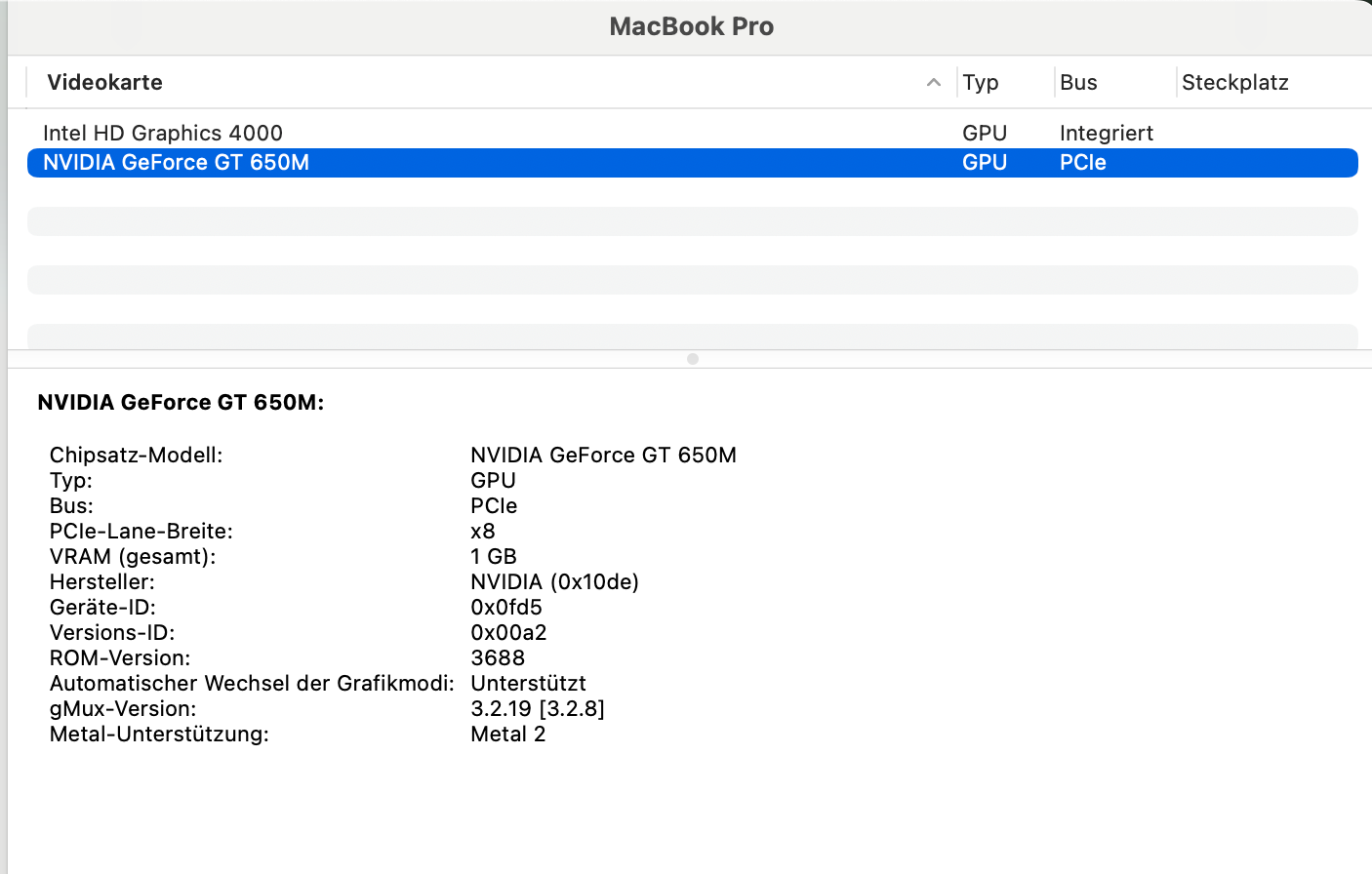Click the Integriert bus cell
The height and width of the screenshot is (874, 1372).
[1107, 133]
